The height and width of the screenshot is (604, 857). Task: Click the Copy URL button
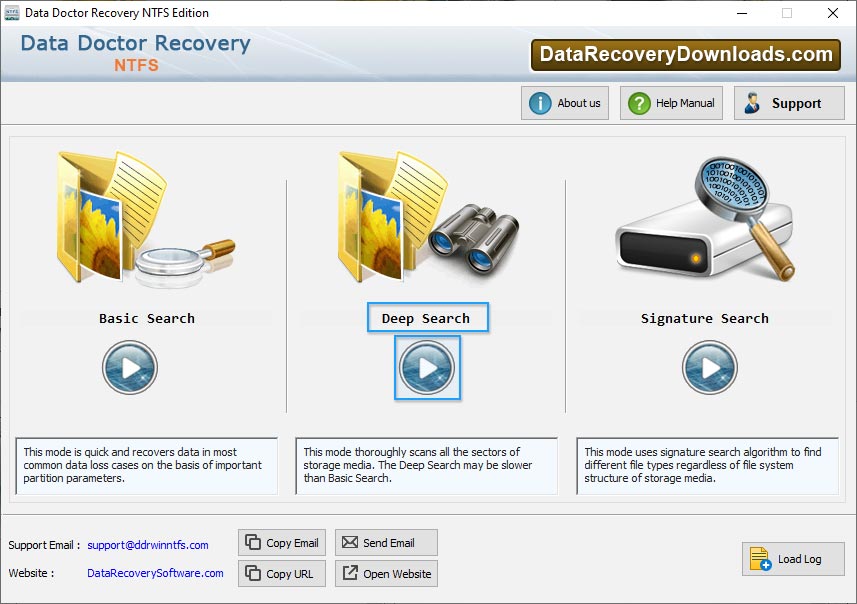[x=282, y=573]
